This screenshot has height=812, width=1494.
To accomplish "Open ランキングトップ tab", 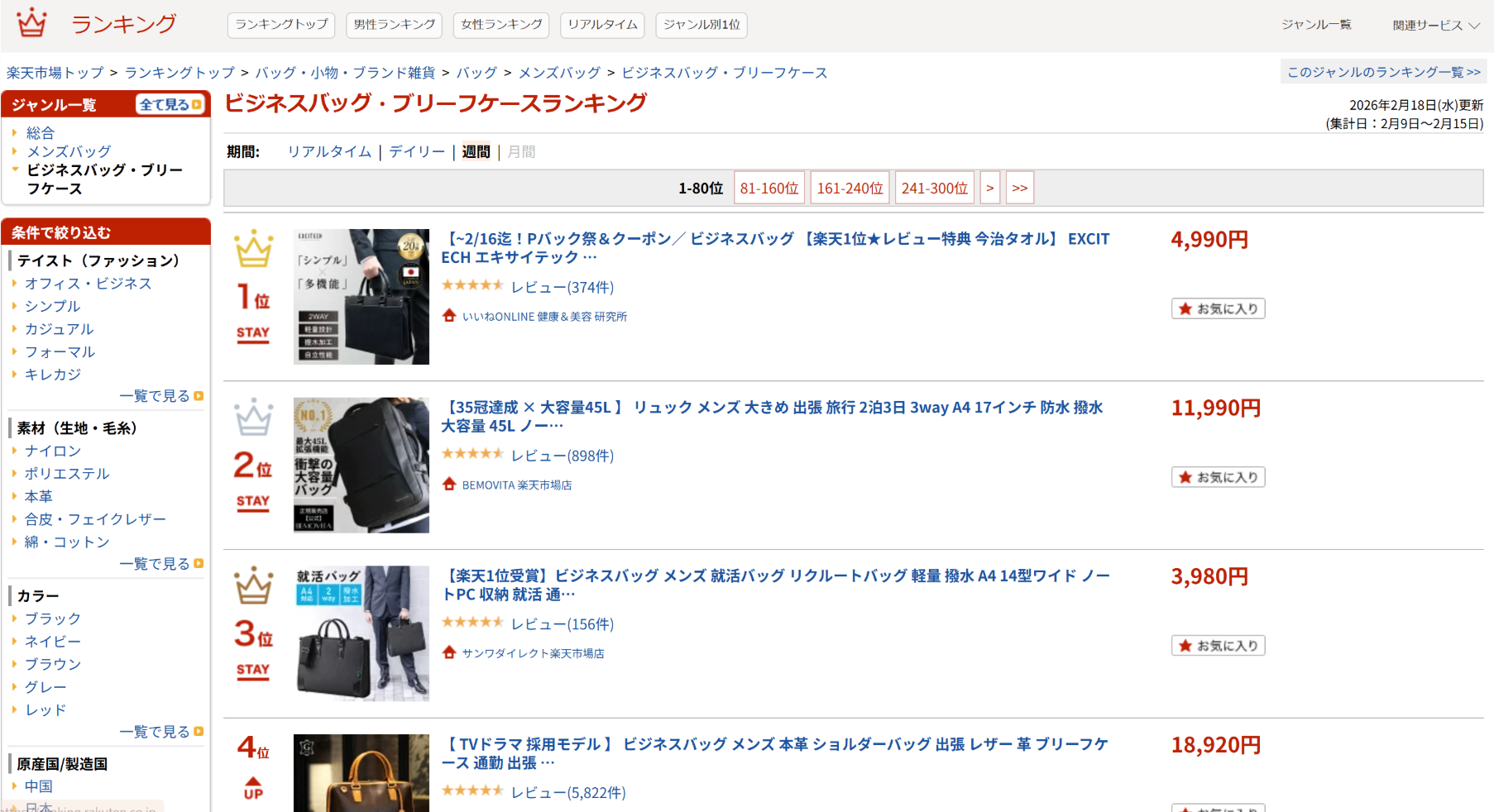I will [x=281, y=25].
